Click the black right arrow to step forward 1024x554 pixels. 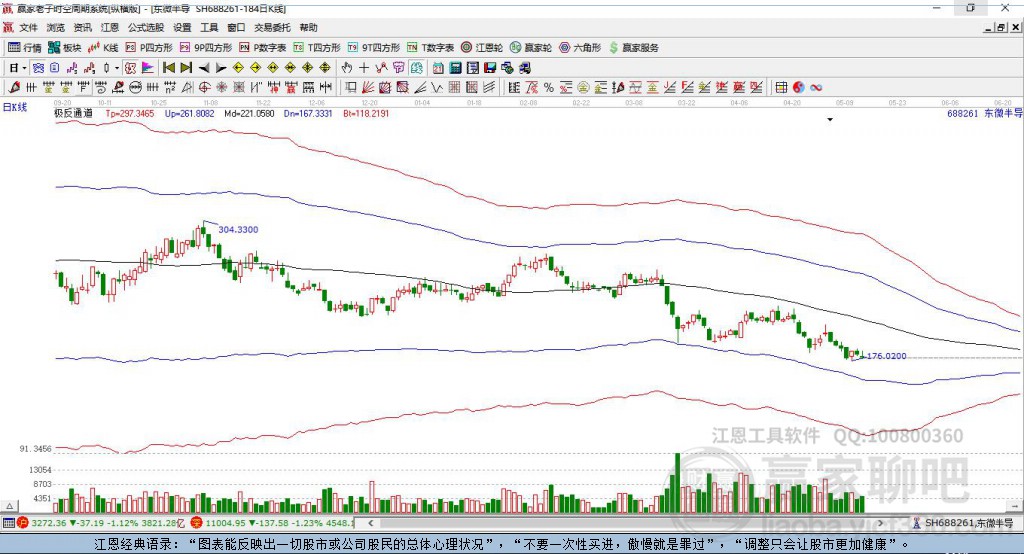(221, 68)
